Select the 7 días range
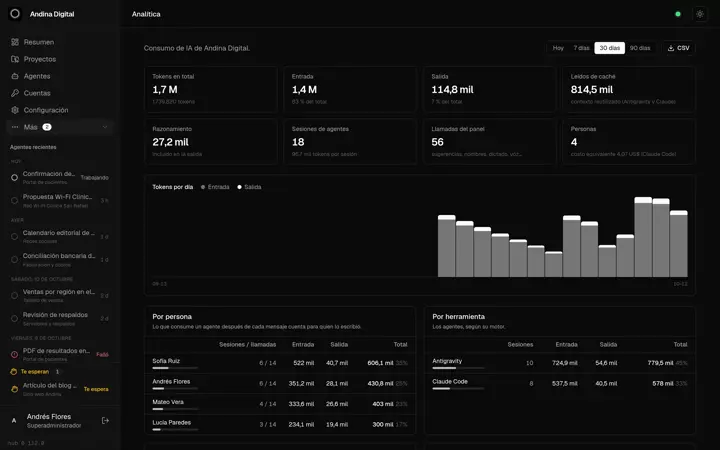 coord(581,48)
